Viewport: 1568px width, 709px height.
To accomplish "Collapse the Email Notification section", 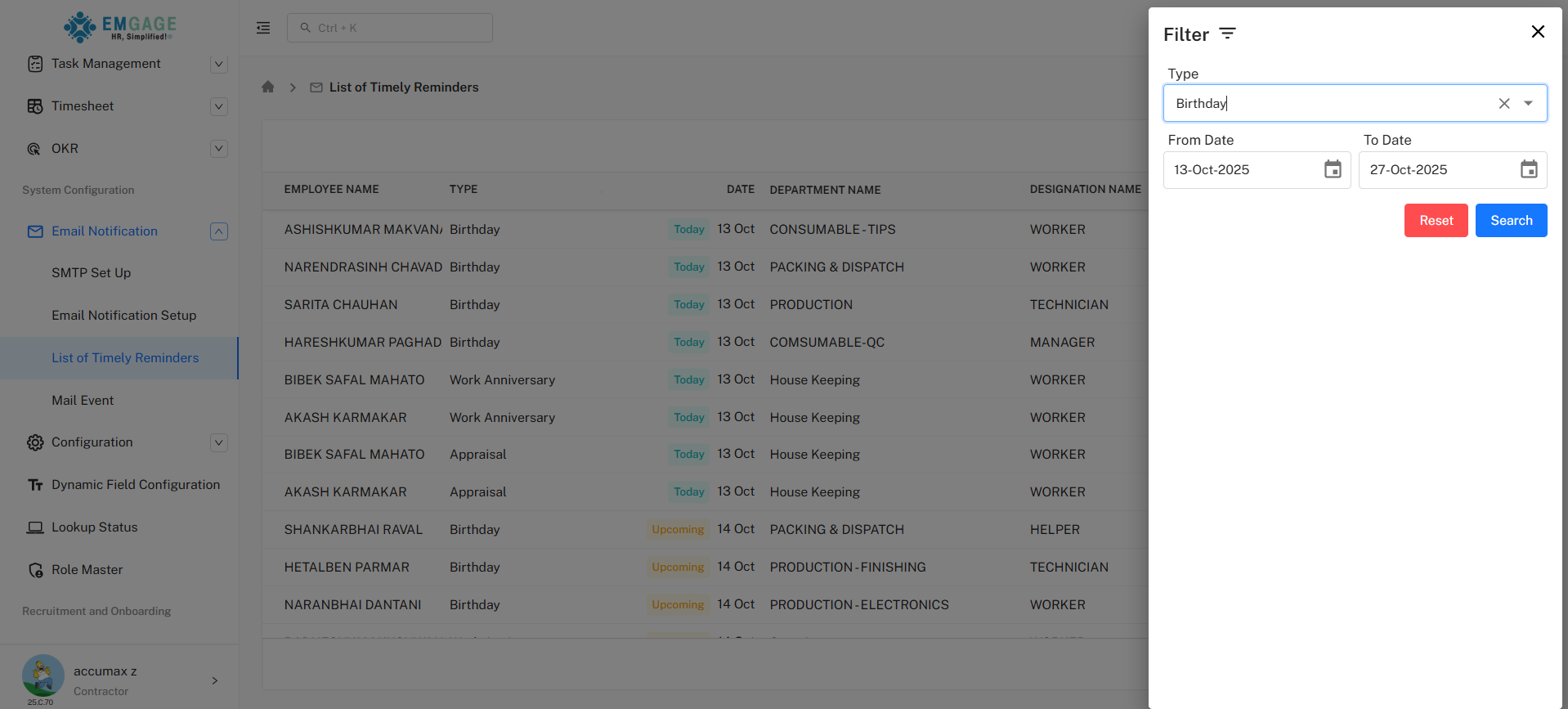I will pyautogui.click(x=218, y=231).
